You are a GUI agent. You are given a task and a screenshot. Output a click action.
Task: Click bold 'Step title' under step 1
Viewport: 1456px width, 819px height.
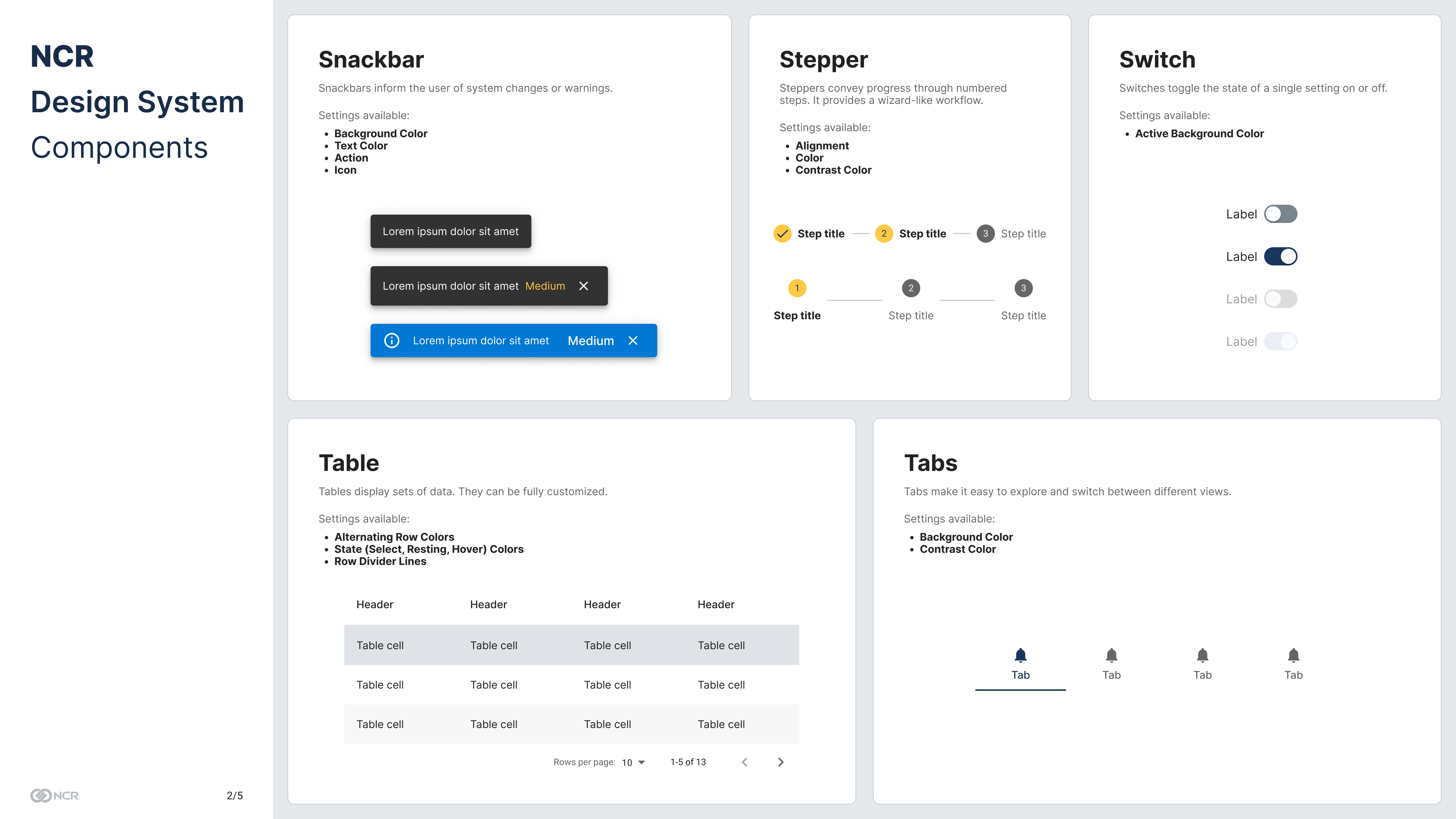[x=797, y=315]
